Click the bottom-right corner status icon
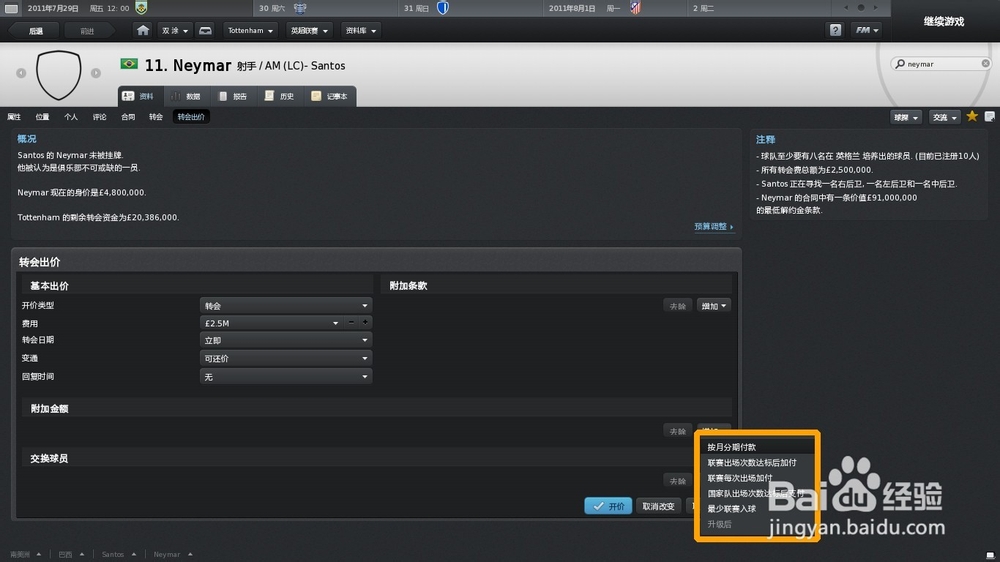 pyautogui.click(x=990, y=555)
